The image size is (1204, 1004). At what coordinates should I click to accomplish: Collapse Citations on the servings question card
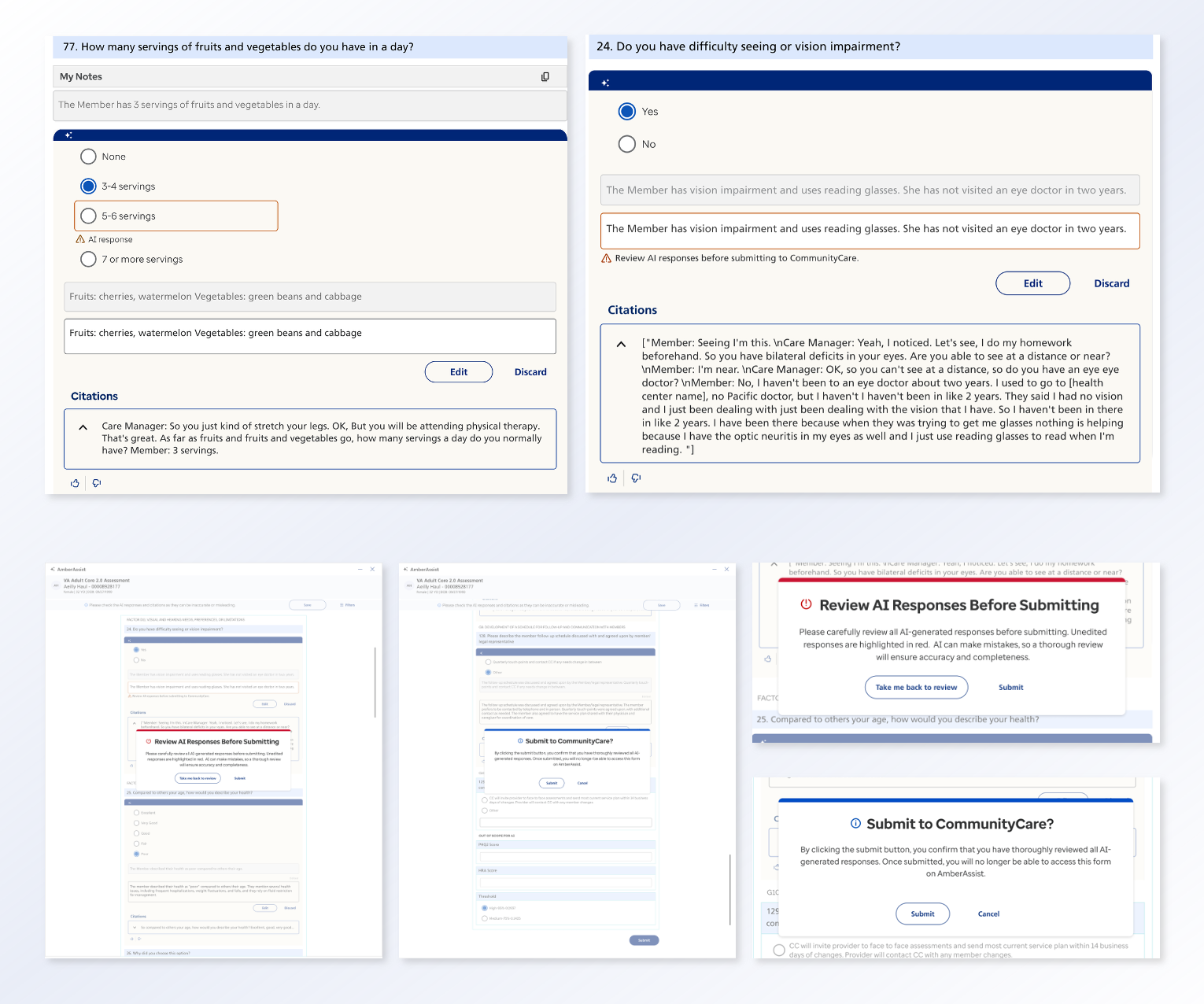coord(83,427)
